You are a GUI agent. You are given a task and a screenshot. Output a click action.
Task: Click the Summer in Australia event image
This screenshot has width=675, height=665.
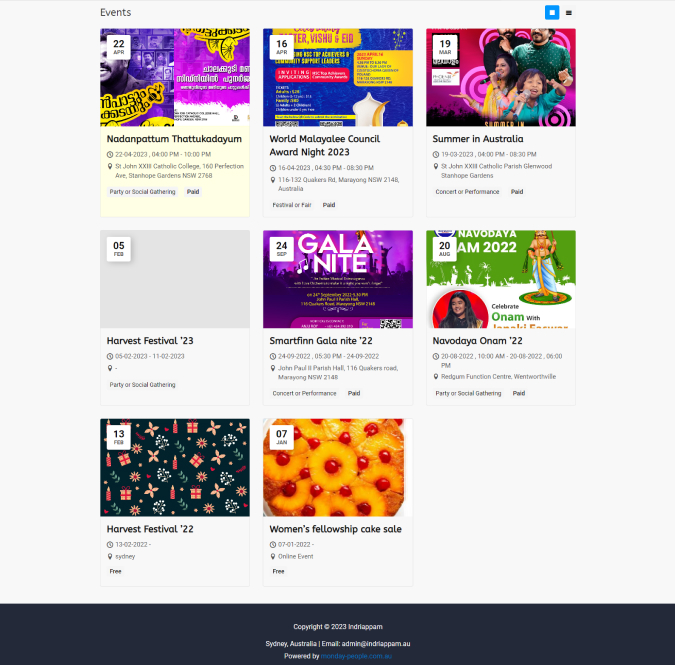[x=501, y=77]
